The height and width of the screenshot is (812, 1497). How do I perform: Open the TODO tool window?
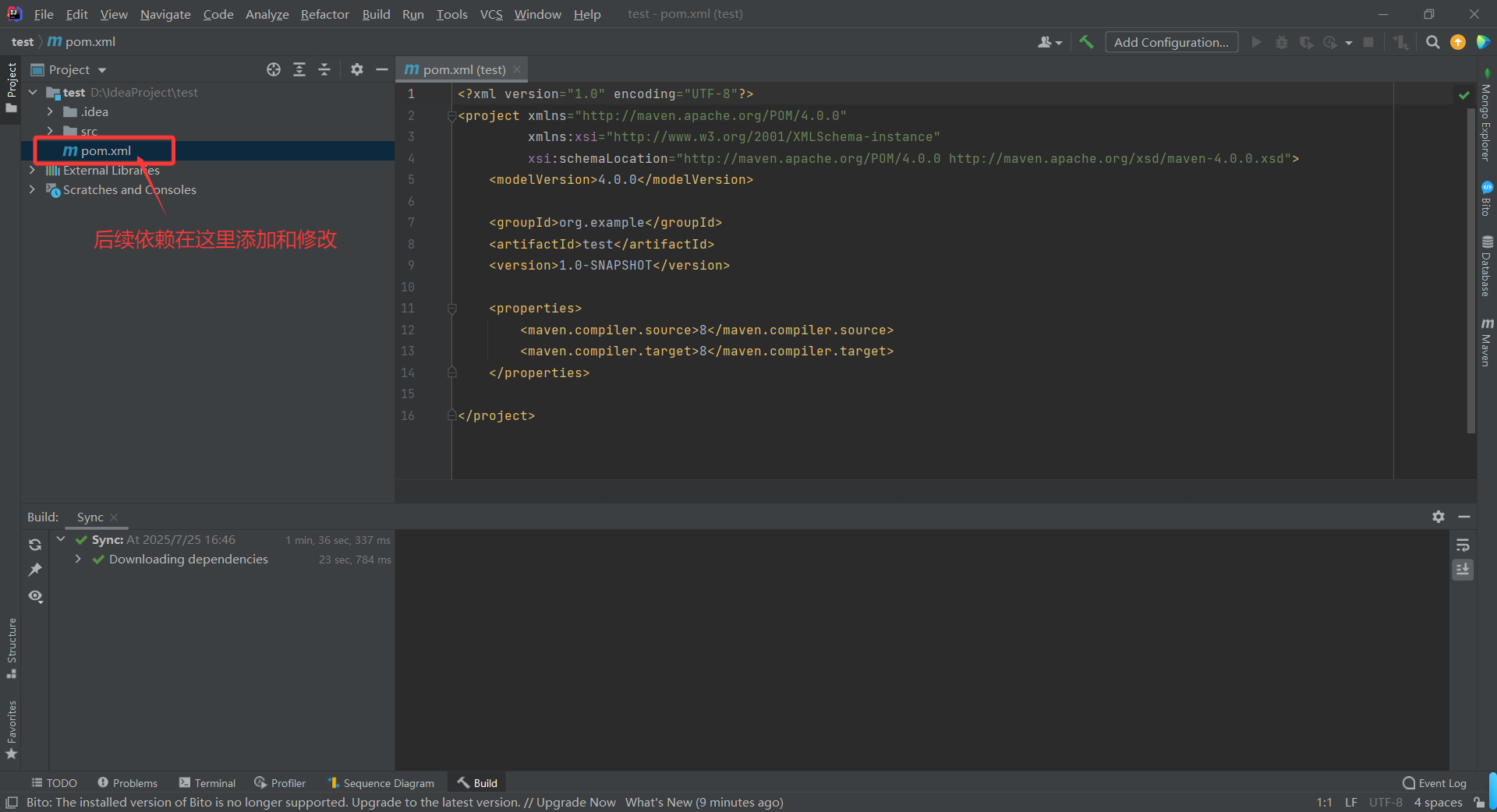tap(54, 783)
